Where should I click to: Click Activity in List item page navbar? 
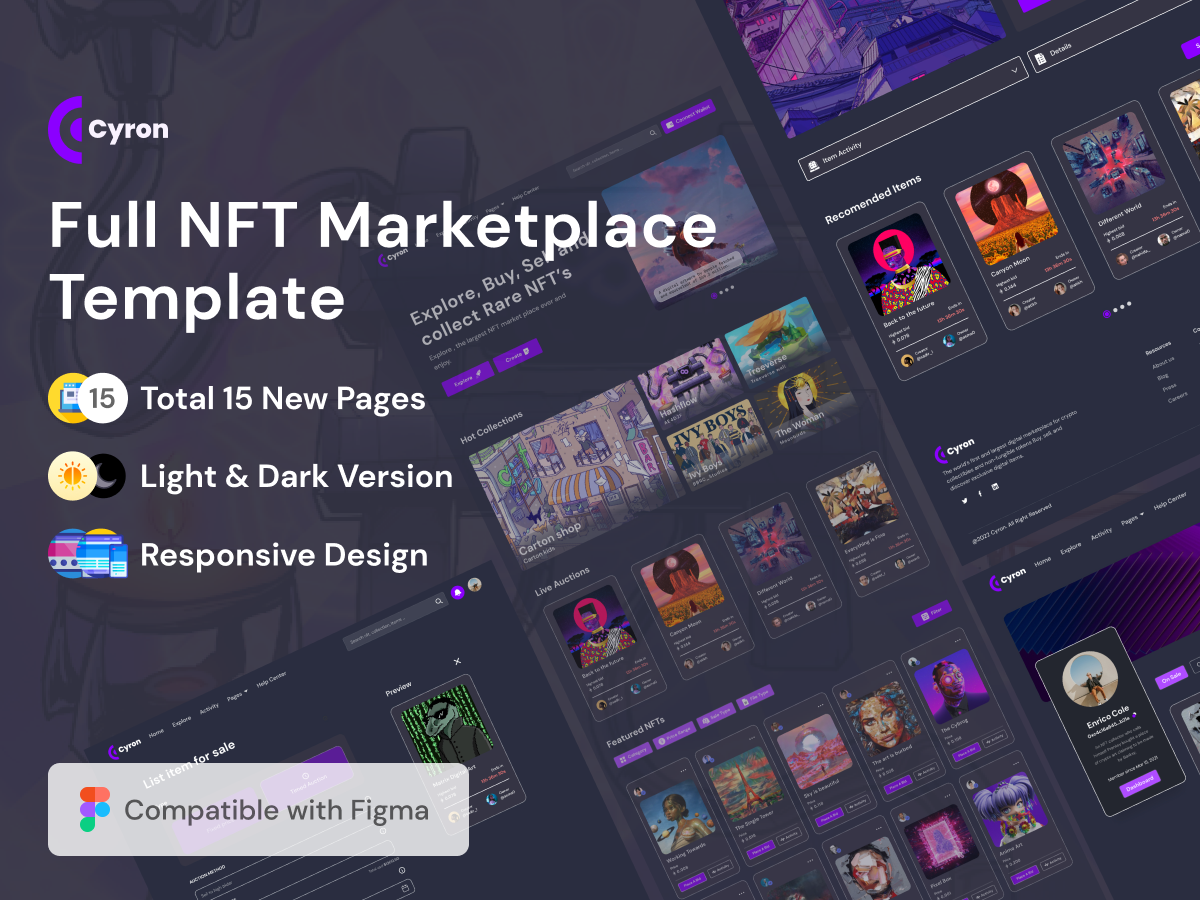pyautogui.click(x=209, y=707)
